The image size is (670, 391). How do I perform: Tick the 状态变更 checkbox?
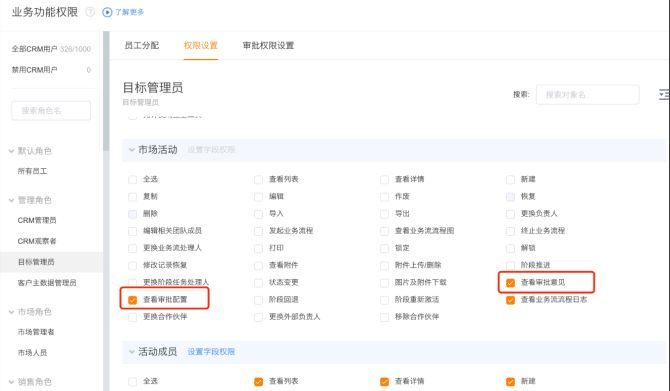click(259, 283)
